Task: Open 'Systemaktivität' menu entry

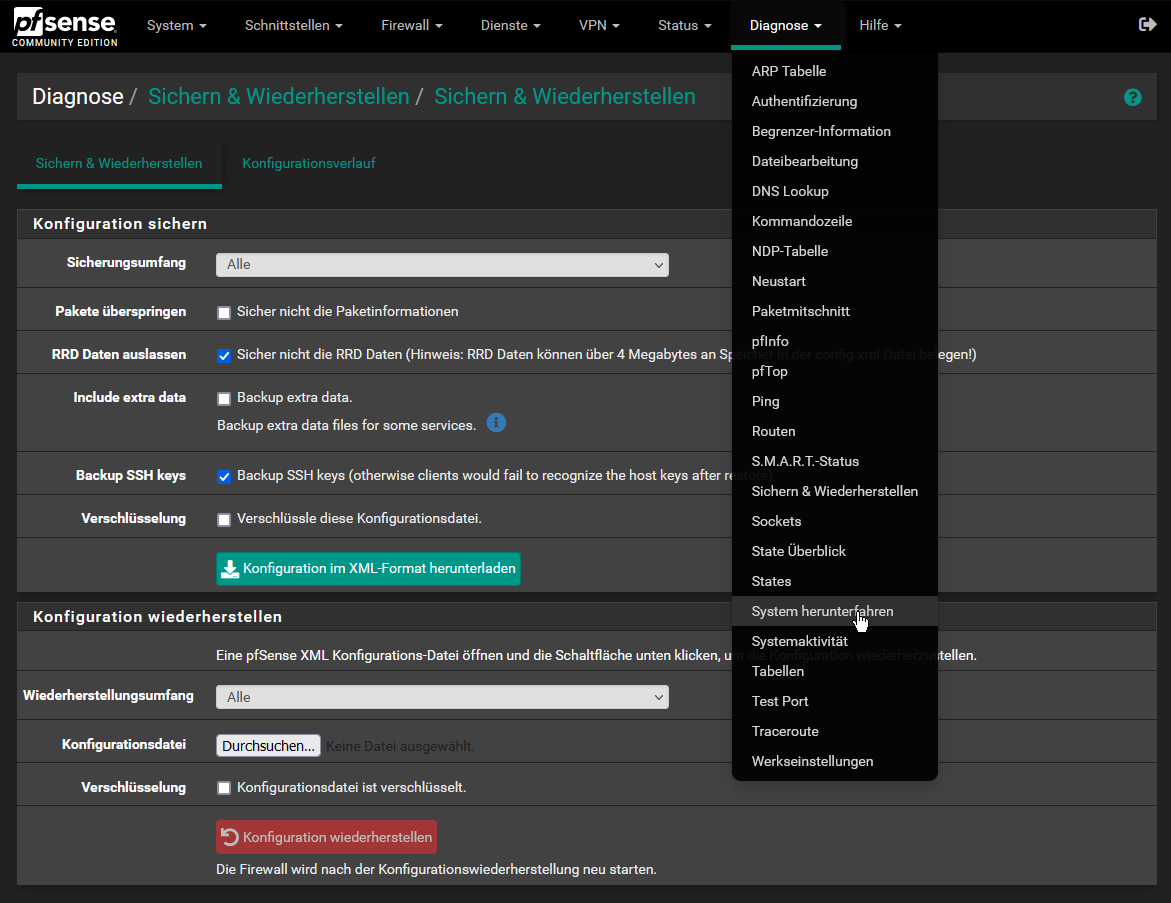Action: tap(834, 641)
